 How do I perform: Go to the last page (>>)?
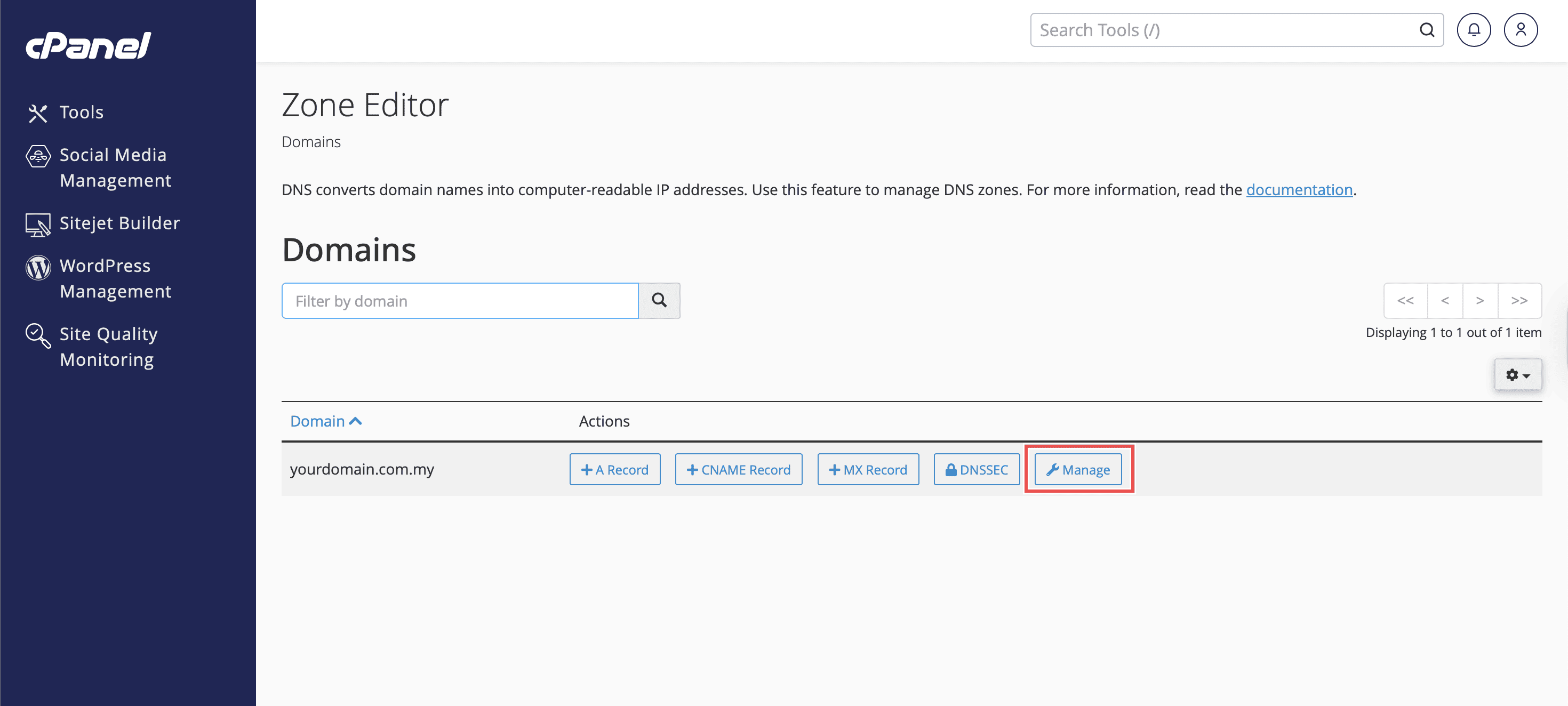[x=1519, y=301]
